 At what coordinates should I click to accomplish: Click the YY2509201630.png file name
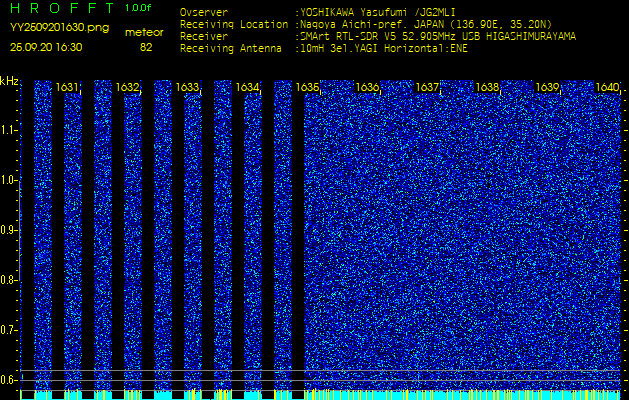pos(59,28)
